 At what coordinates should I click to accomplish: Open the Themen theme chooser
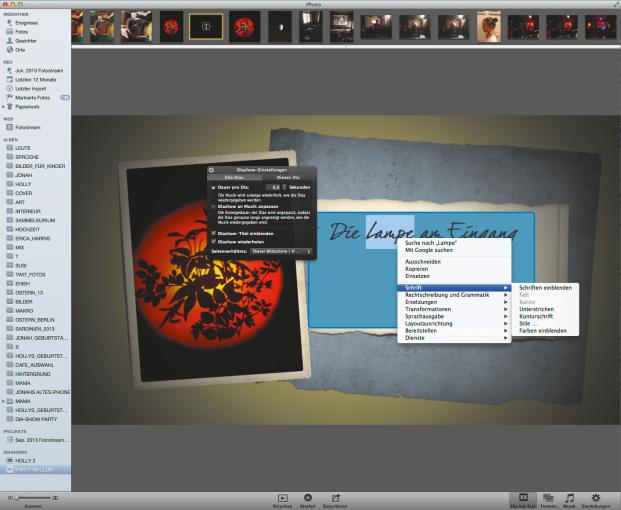pyautogui.click(x=549, y=501)
